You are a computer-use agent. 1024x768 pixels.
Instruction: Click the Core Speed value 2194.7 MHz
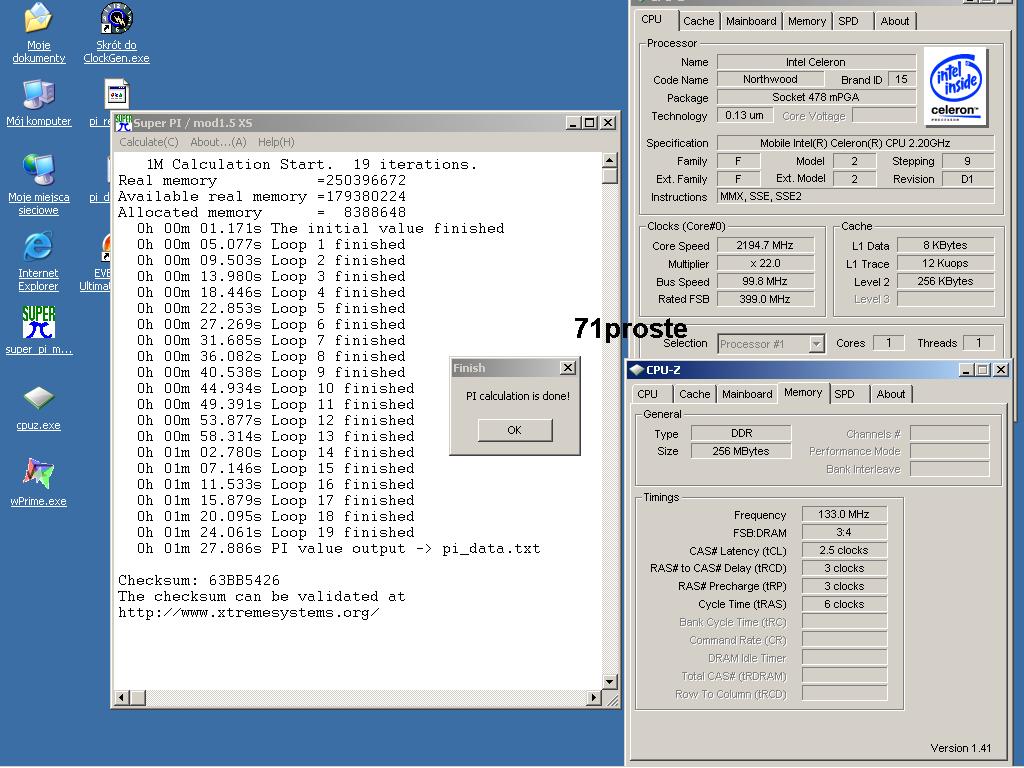[x=765, y=246]
